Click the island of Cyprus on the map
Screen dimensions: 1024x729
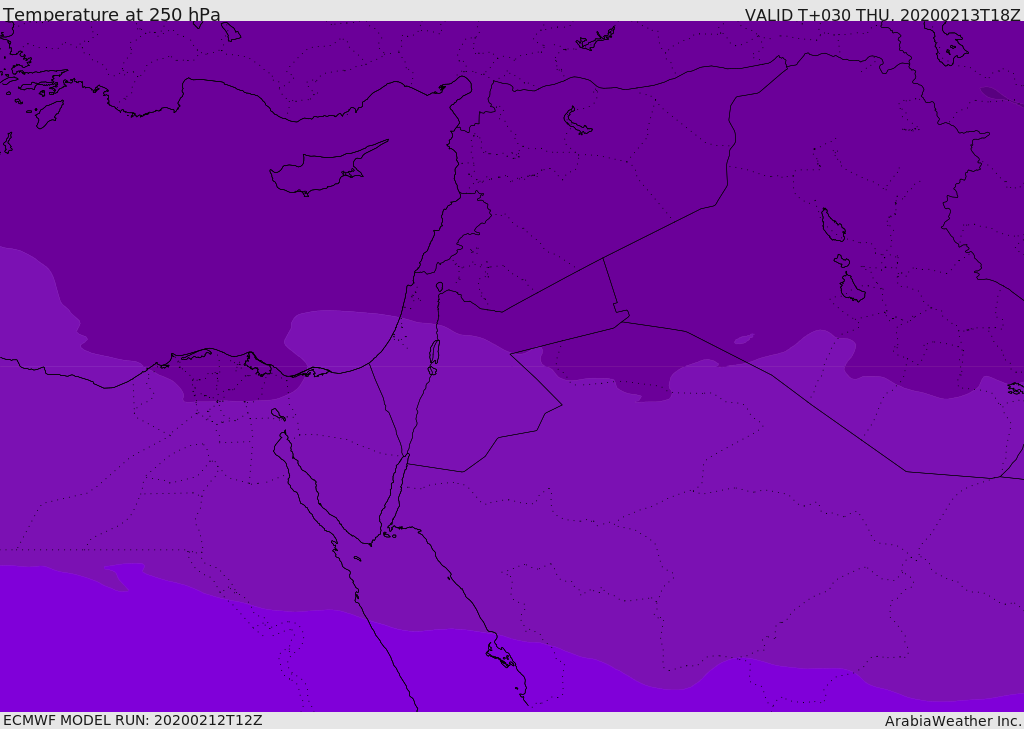pyautogui.click(x=327, y=170)
